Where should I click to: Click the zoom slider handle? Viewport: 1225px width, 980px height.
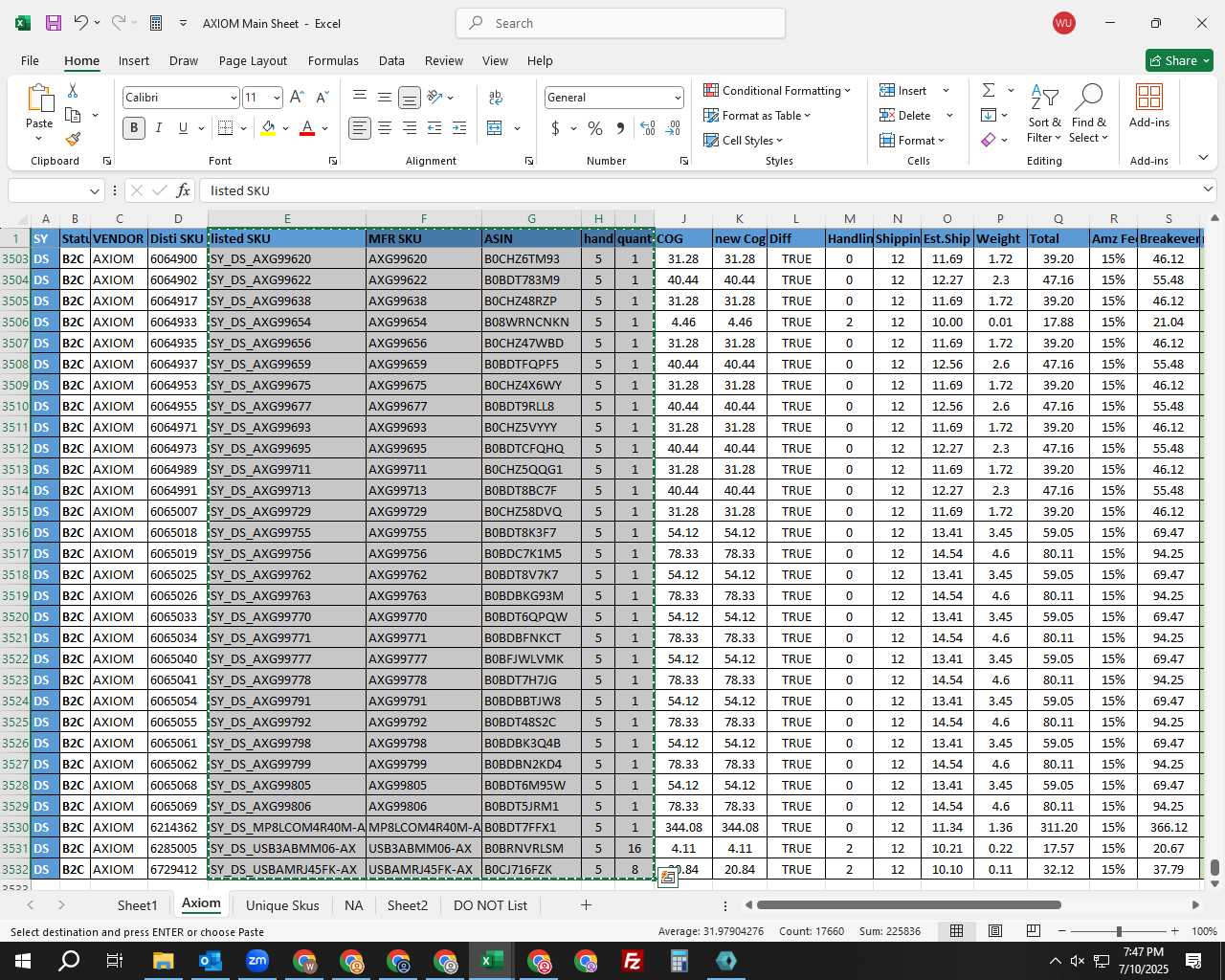click(1119, 931)
